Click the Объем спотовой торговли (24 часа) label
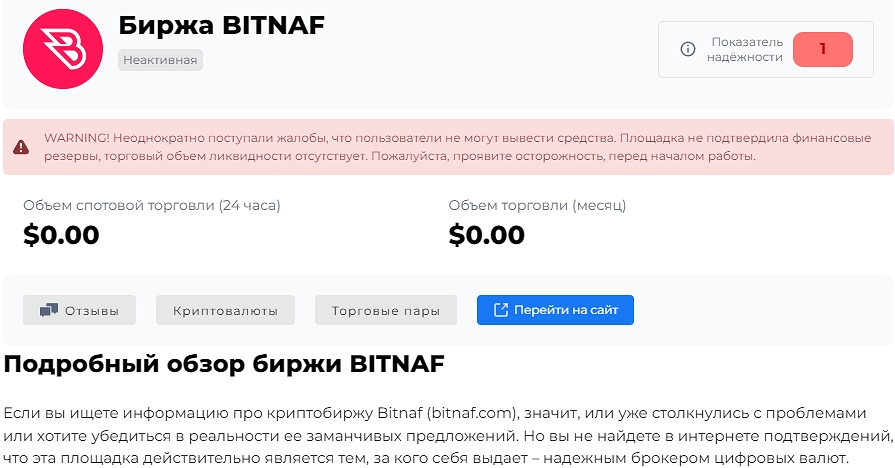Screen dimensions: 895x468 tap(152, 205)
